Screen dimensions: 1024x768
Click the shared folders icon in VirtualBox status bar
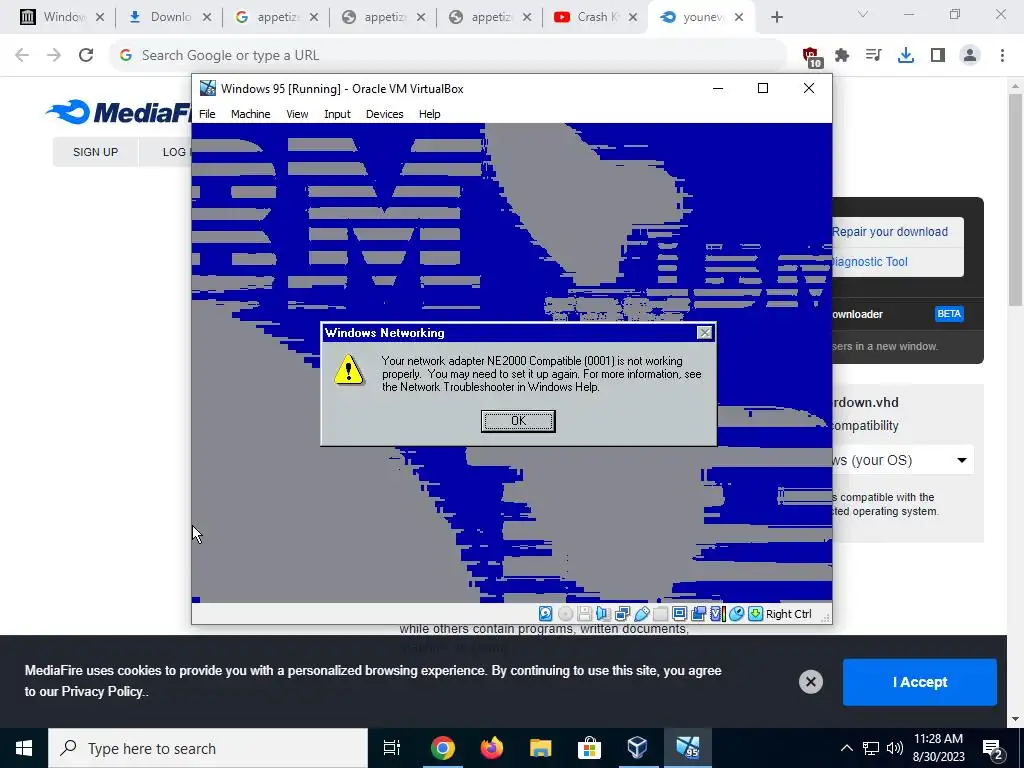(660, 614)
